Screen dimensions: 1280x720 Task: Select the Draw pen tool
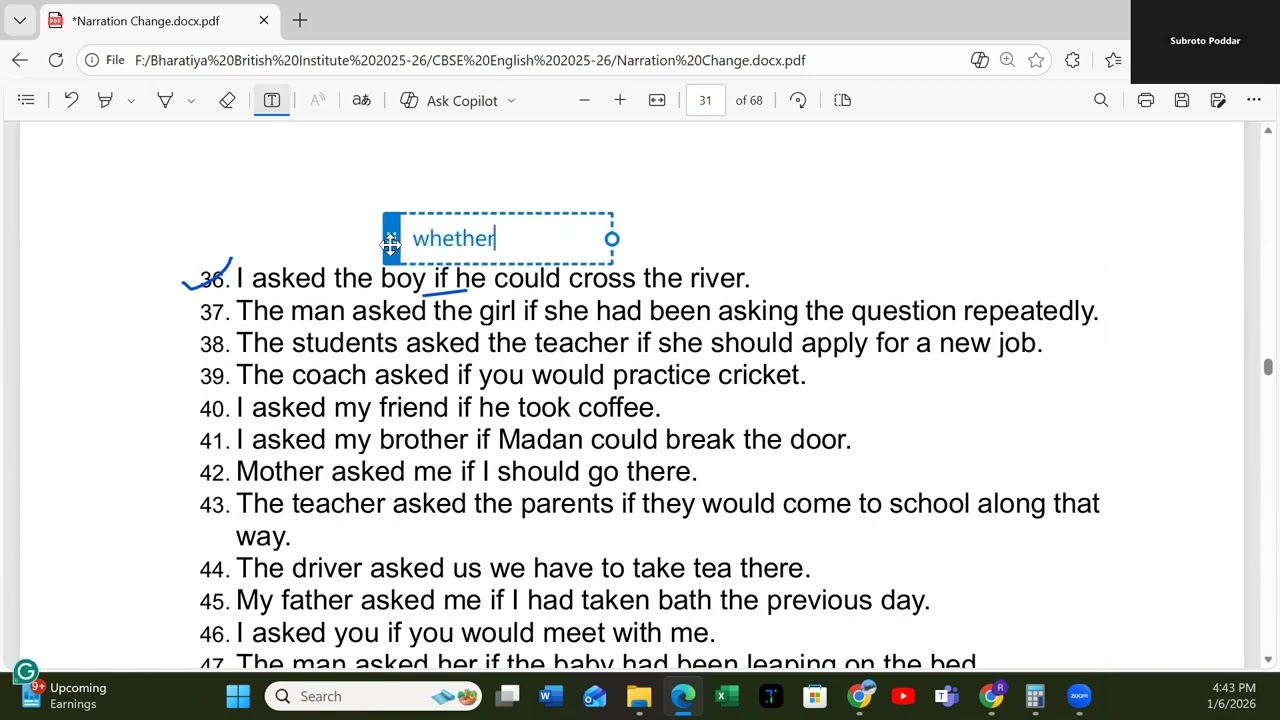click(165, 100)
